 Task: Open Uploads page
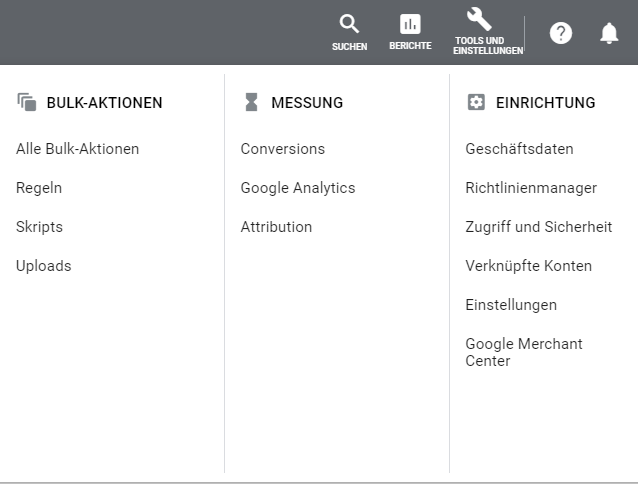tap(44, 266)
